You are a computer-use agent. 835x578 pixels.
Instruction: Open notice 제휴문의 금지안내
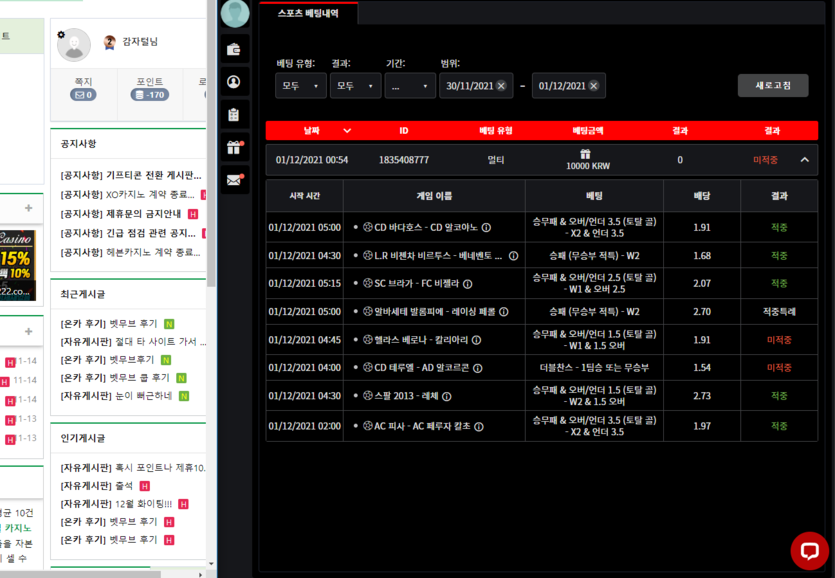(121, 214)
